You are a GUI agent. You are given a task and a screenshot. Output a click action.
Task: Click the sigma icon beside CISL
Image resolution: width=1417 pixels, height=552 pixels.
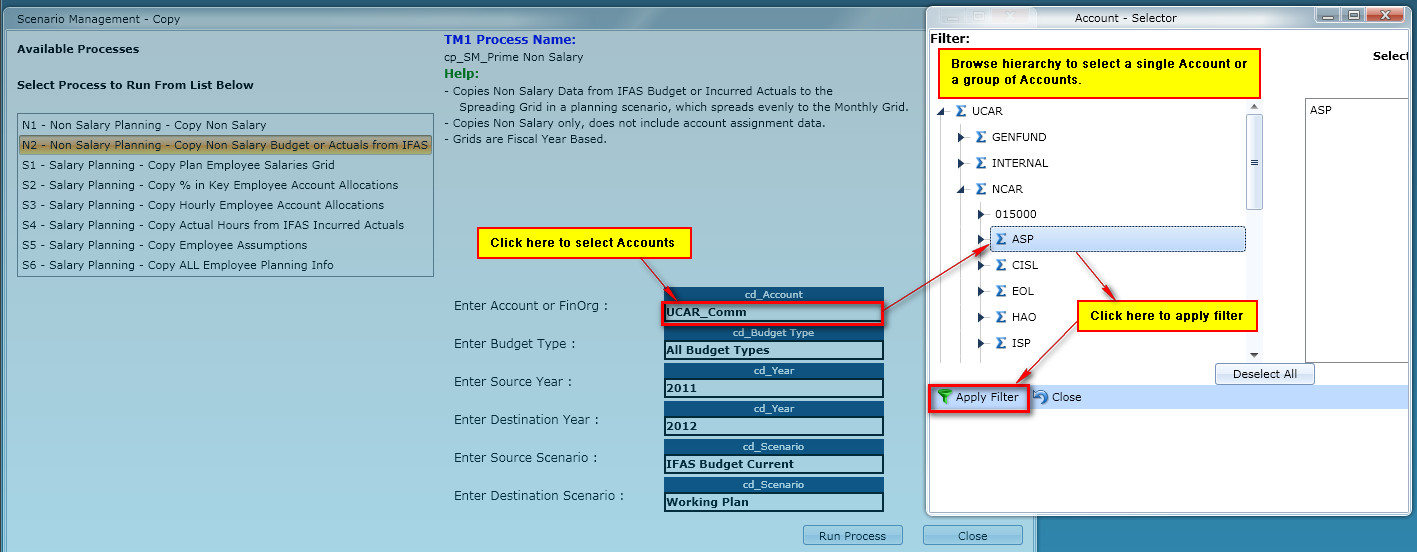[1001, 265]
